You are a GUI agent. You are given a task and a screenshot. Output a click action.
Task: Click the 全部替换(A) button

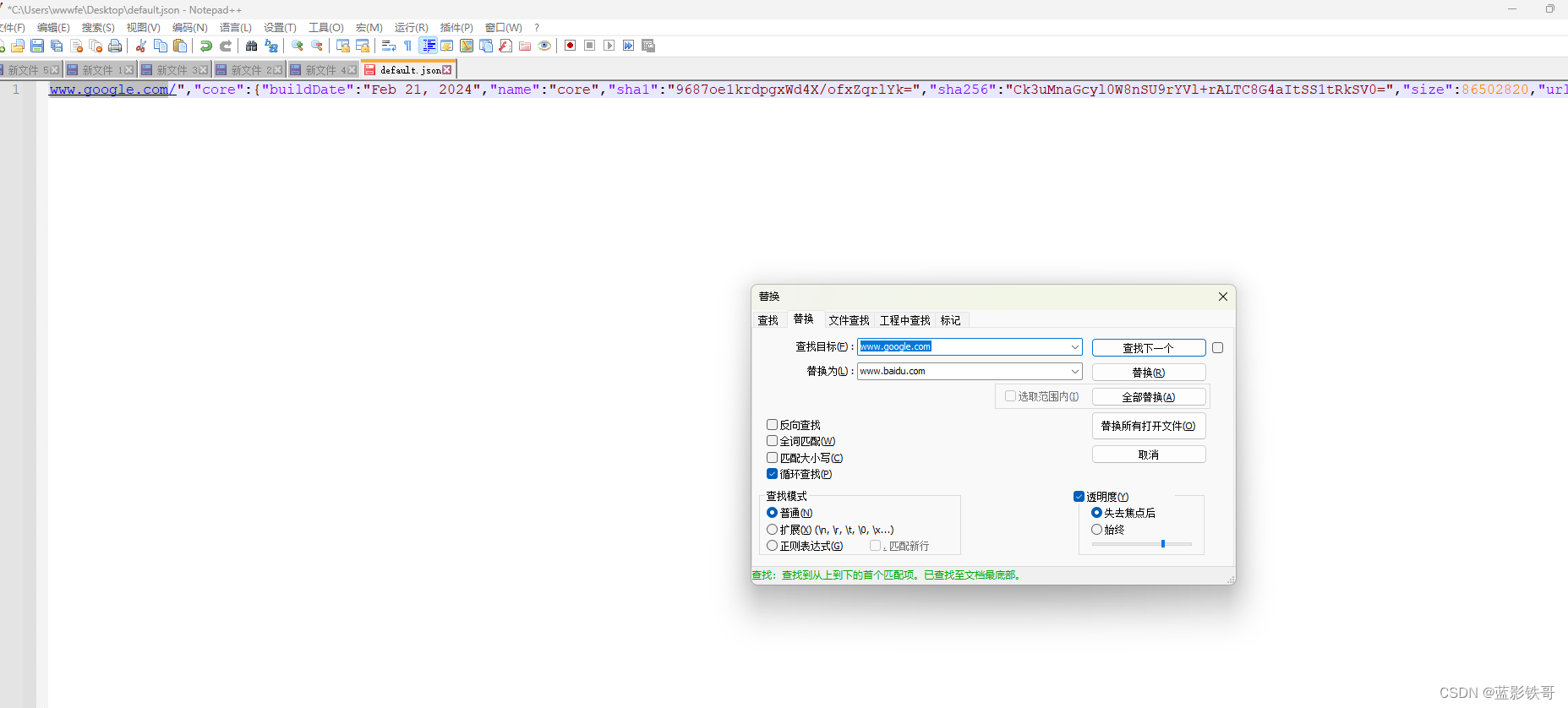click(x=1149, y=397)
